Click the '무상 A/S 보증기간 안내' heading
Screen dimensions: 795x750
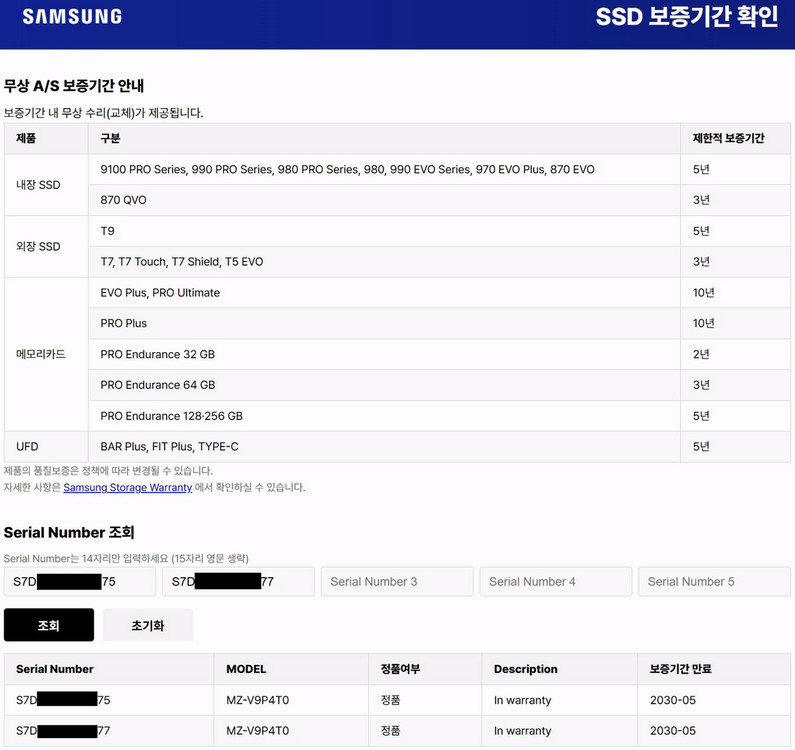pos(74,86)
